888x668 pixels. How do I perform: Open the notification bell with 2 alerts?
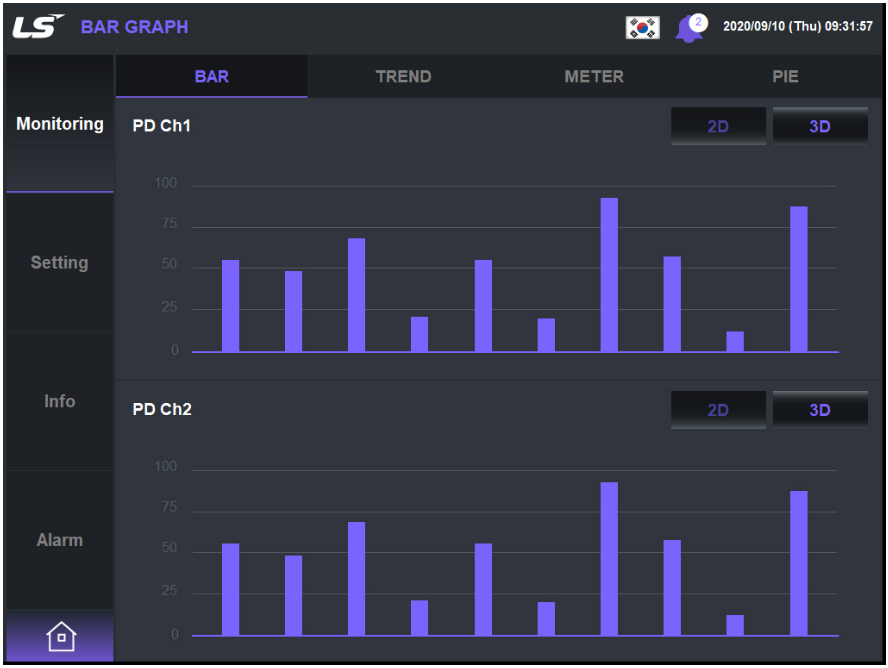691,26
